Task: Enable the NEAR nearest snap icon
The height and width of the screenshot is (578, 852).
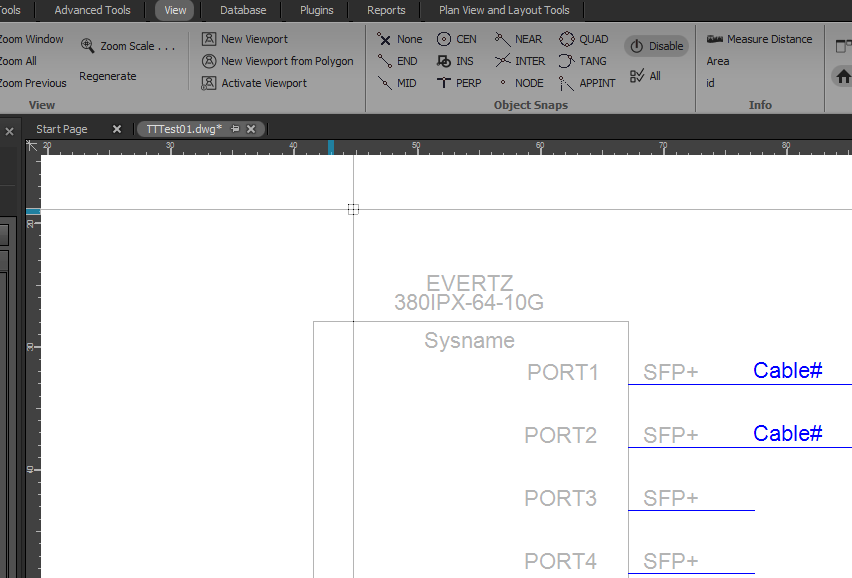Action: coord(503,39)
